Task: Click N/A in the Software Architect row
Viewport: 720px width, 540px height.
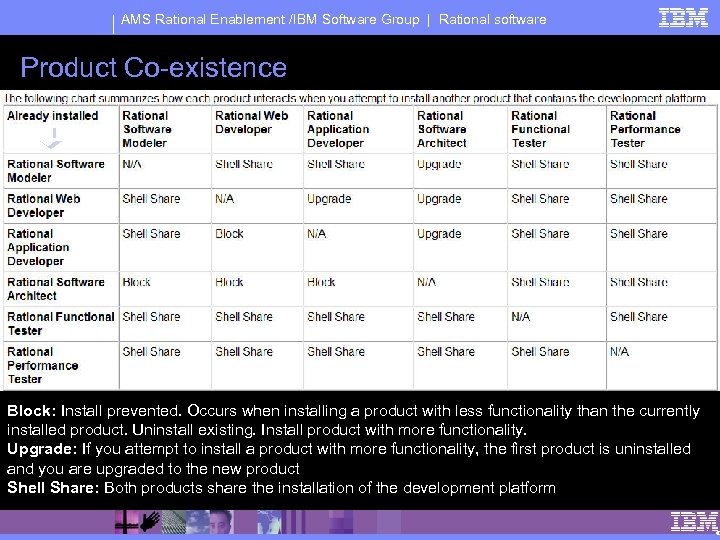Action: coord(427,282)
